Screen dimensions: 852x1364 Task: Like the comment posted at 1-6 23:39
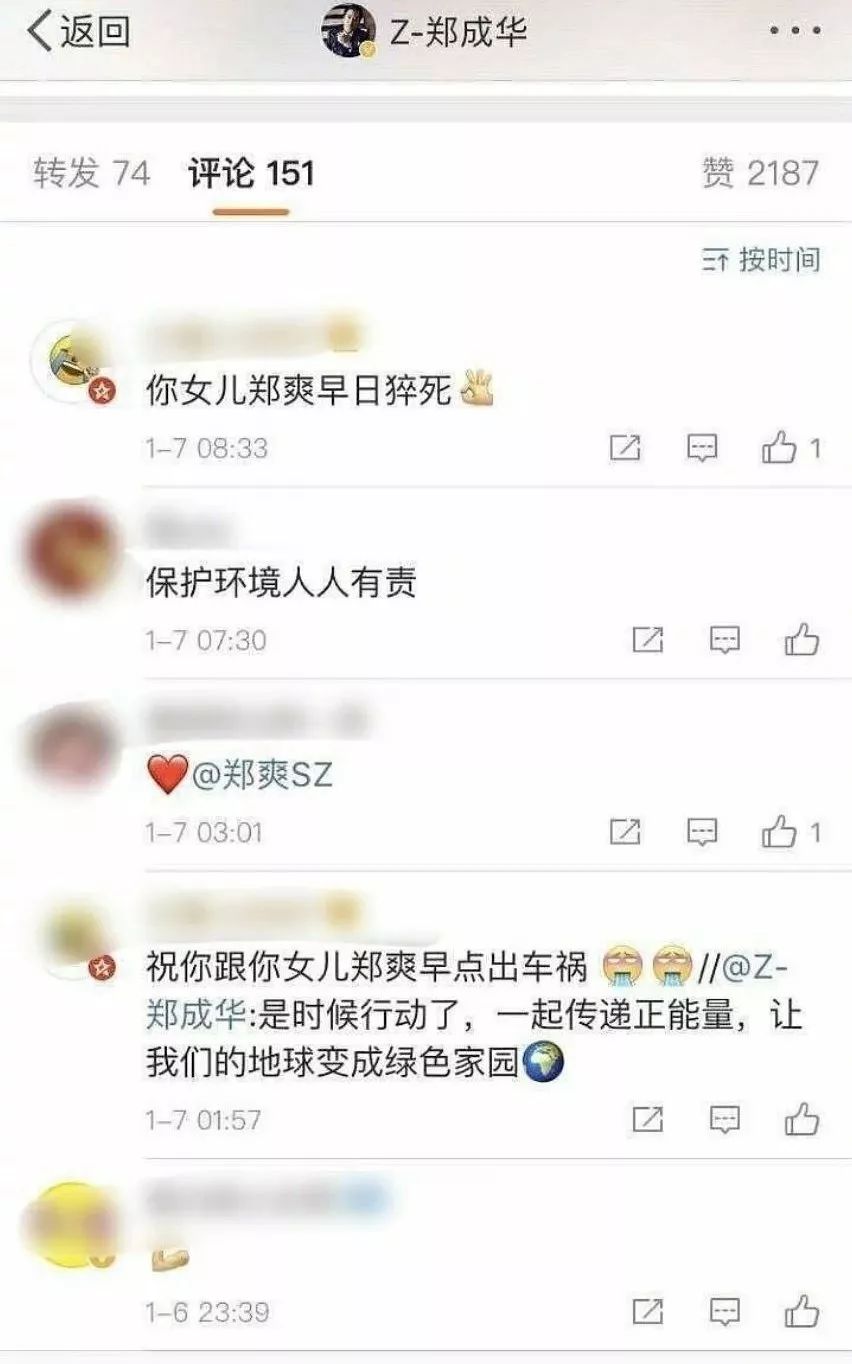point(802,1311)
